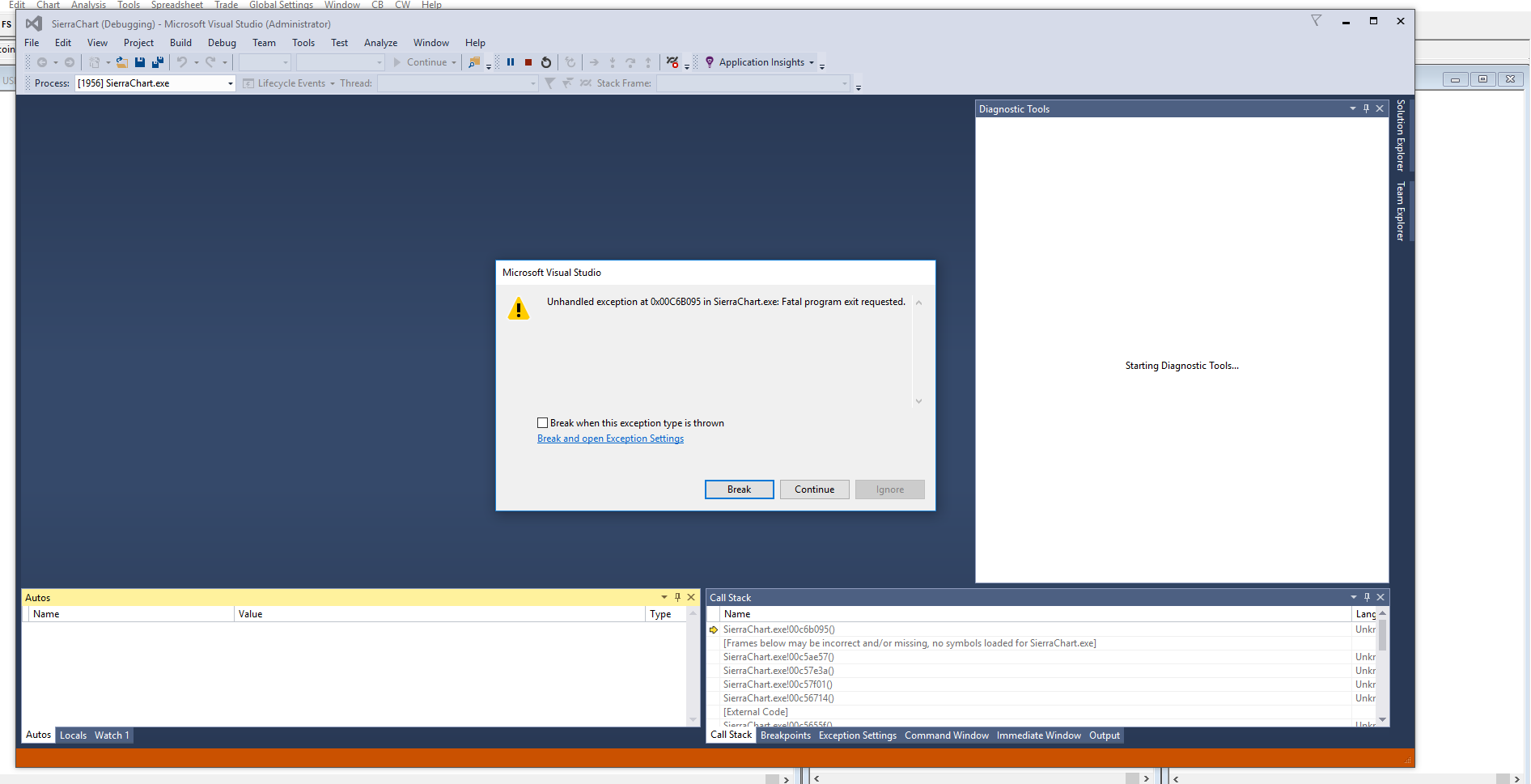Open the Solution Explorer side tab
The image size is (1531, 784).
[1401, 135]
